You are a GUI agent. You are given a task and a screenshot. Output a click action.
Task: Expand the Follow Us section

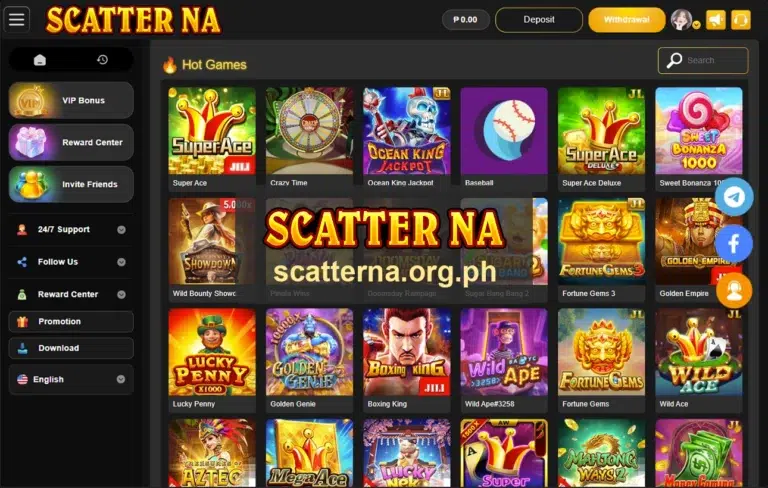(x=71, y=262)
